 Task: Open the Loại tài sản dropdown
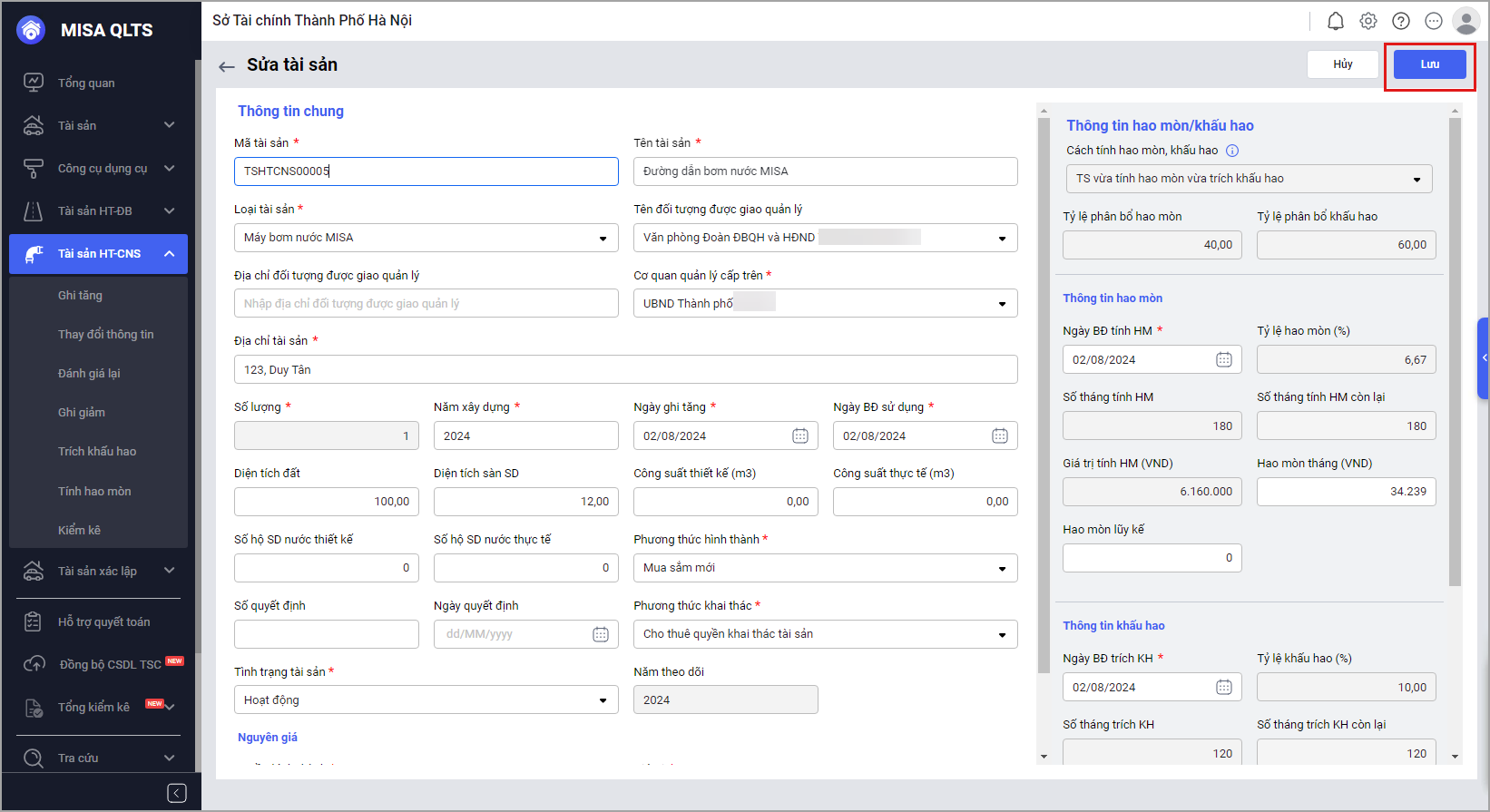426,238
